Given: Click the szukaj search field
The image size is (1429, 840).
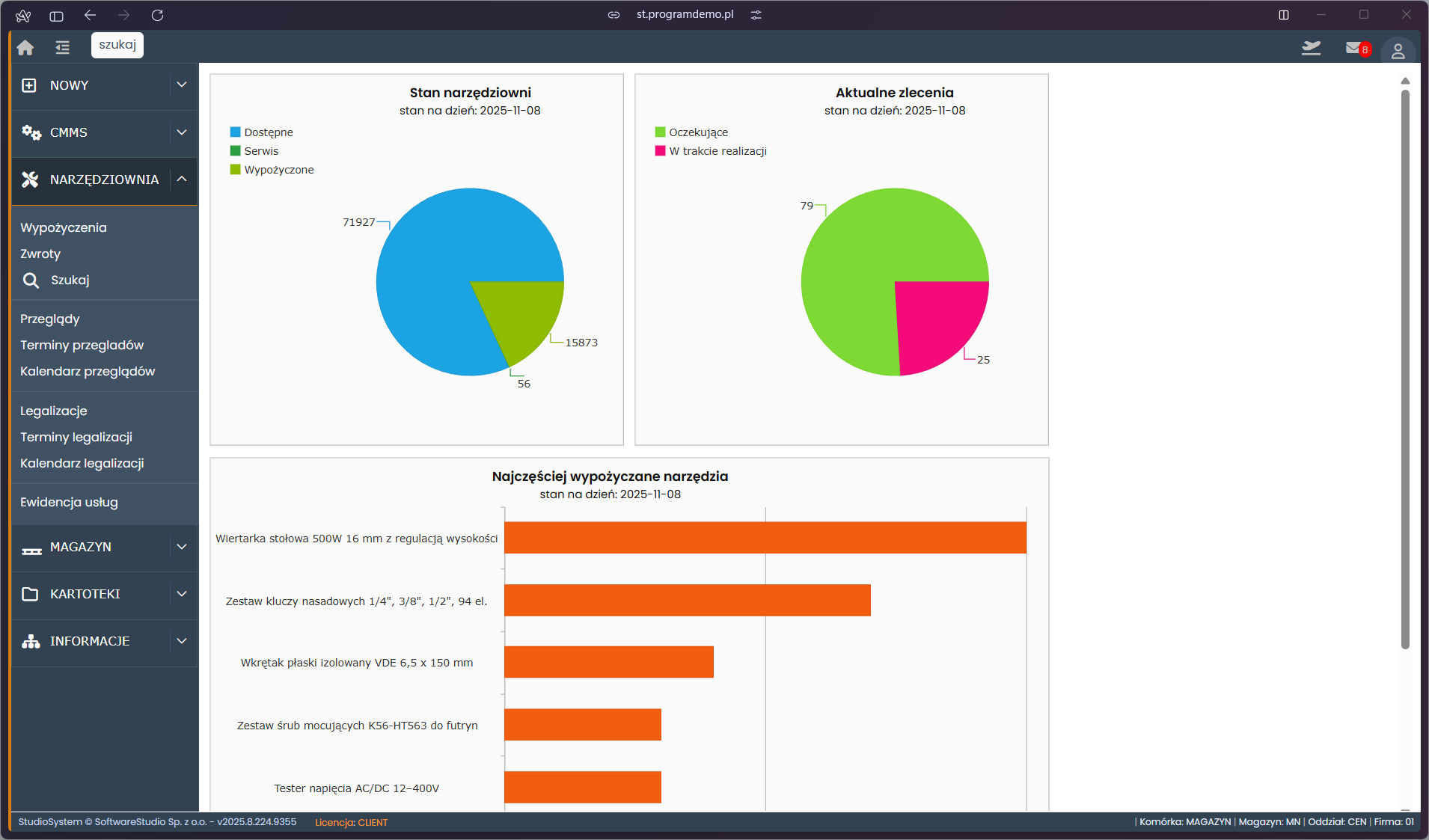Looking at the screenshot, I should pos(117,45).
